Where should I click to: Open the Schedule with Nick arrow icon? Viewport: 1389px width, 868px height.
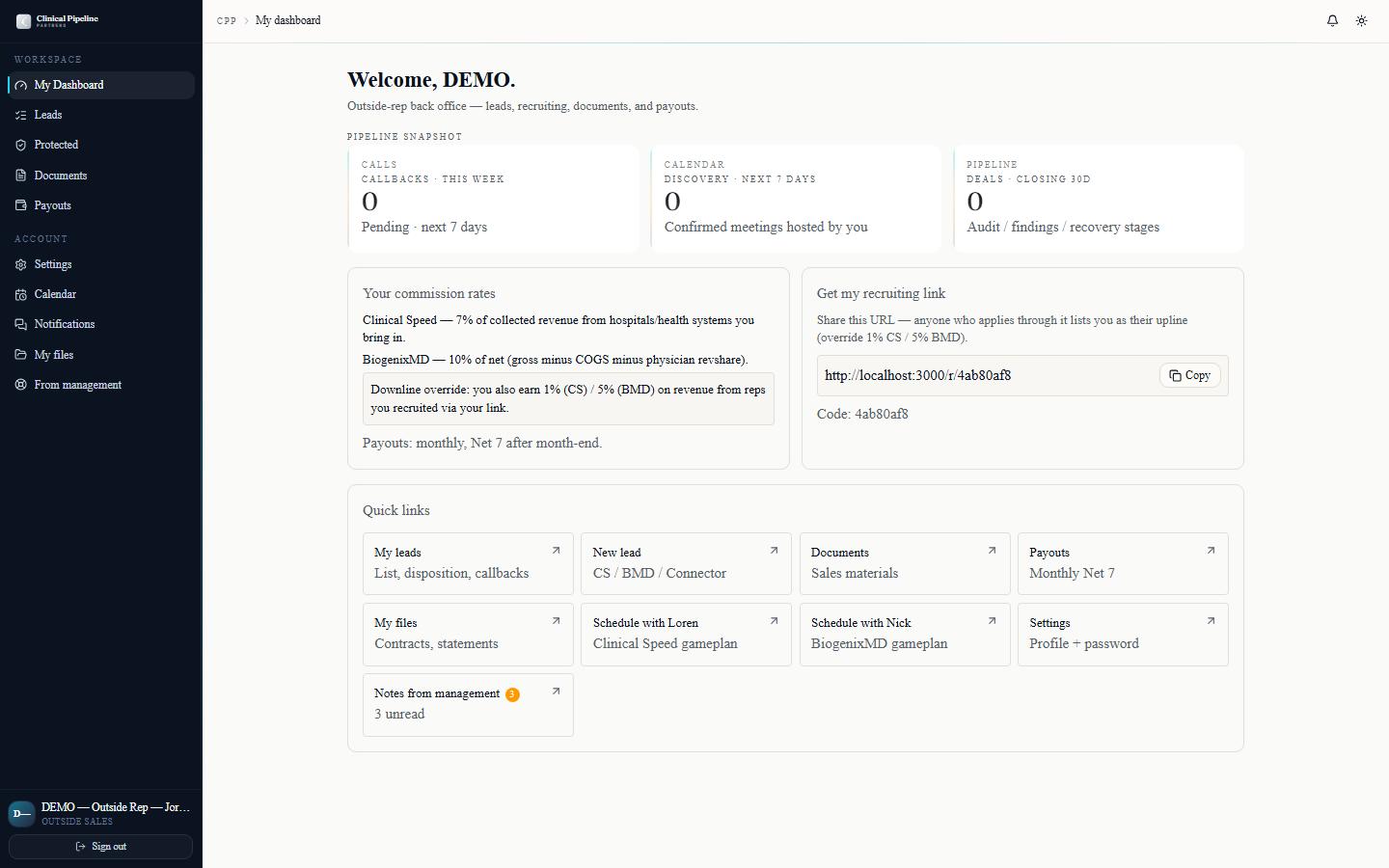[x=992, y=621]
